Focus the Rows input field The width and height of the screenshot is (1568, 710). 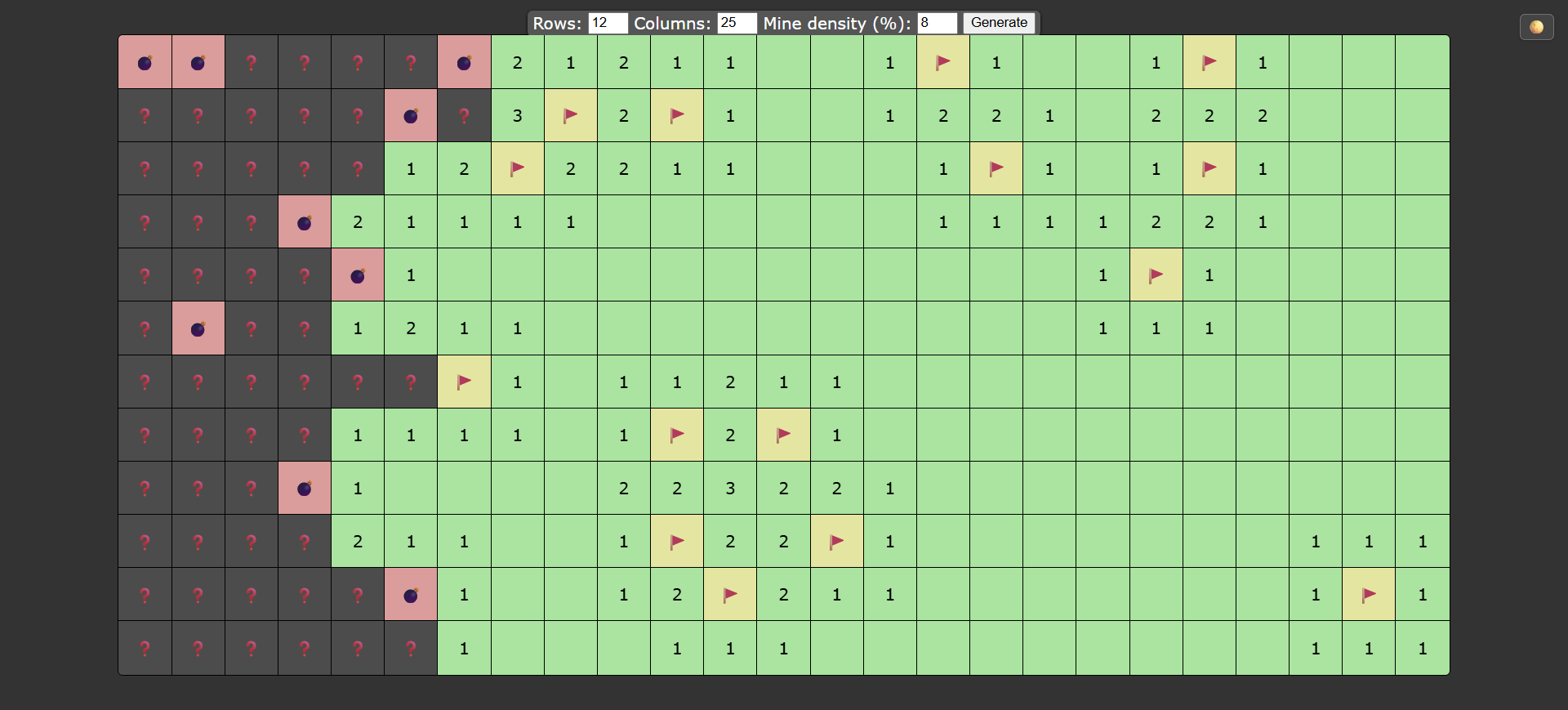608,23
